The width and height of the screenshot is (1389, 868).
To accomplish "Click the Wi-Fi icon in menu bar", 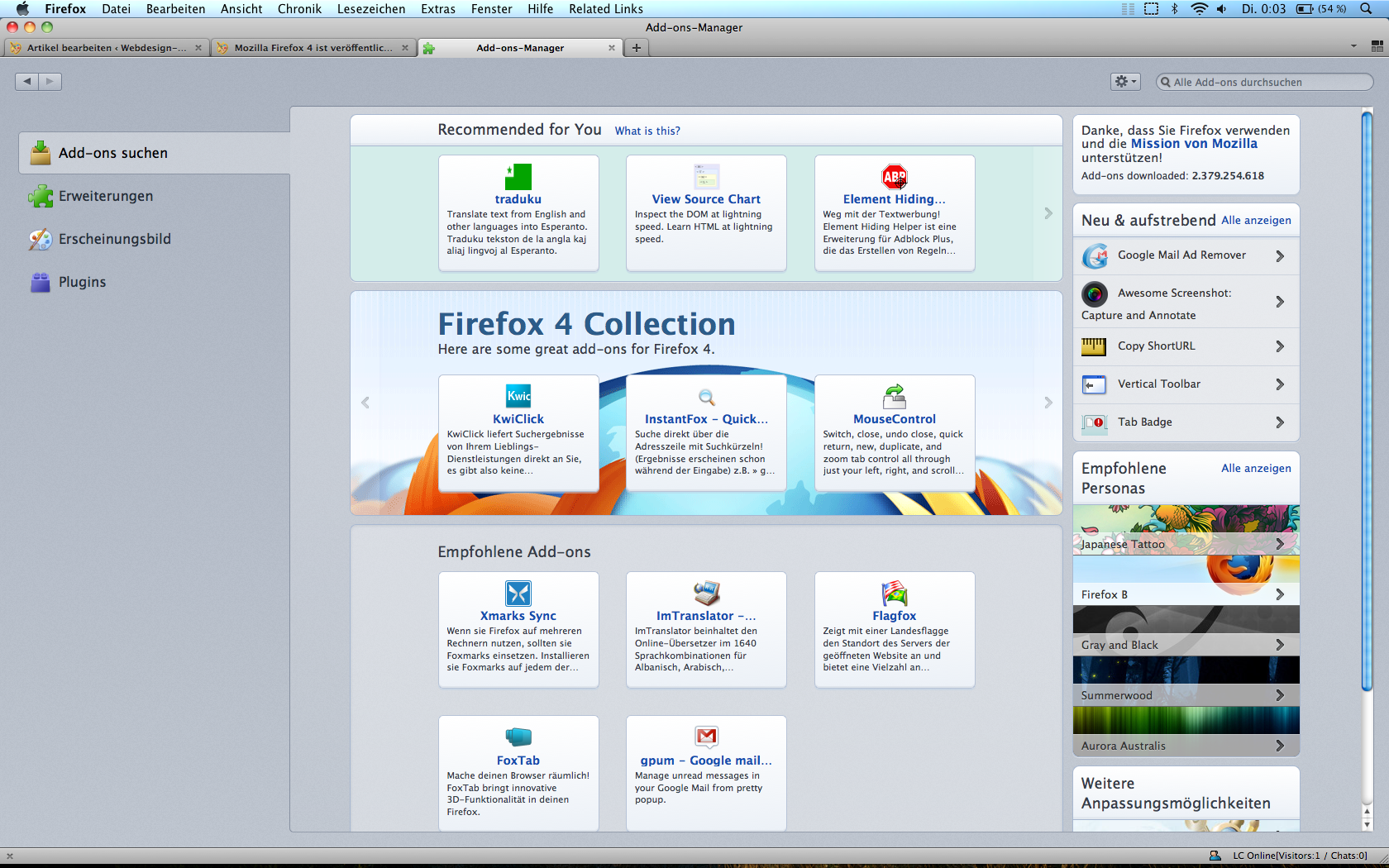I will click(x=1199, y=9).
